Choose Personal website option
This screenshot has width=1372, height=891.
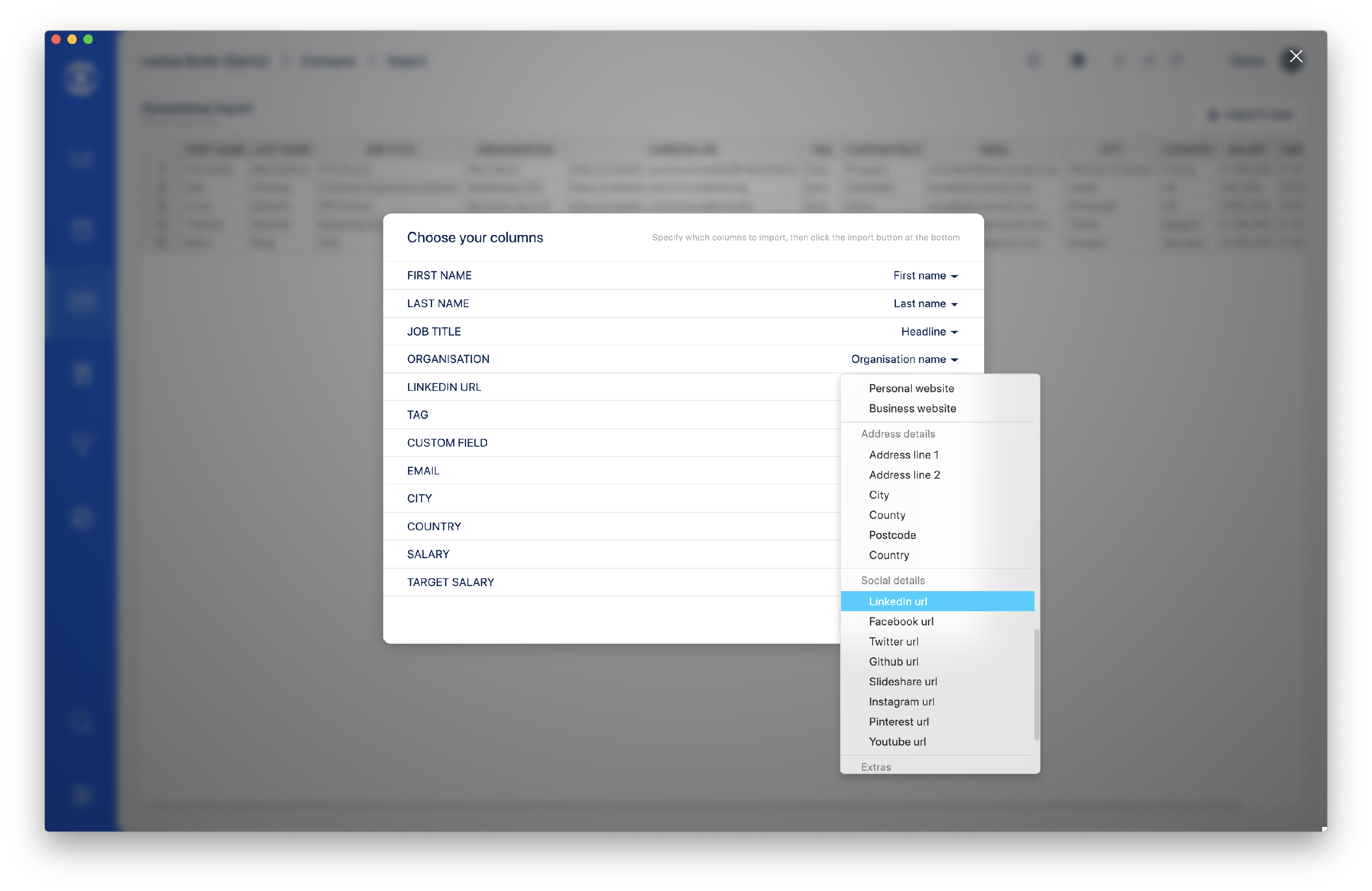(911, 389)
